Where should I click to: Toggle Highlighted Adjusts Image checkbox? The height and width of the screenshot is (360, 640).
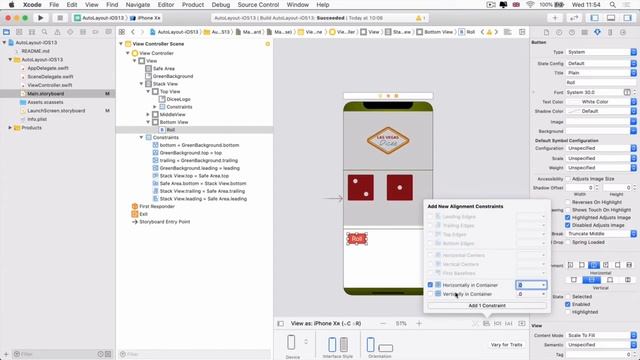click(x=568, y=218)
